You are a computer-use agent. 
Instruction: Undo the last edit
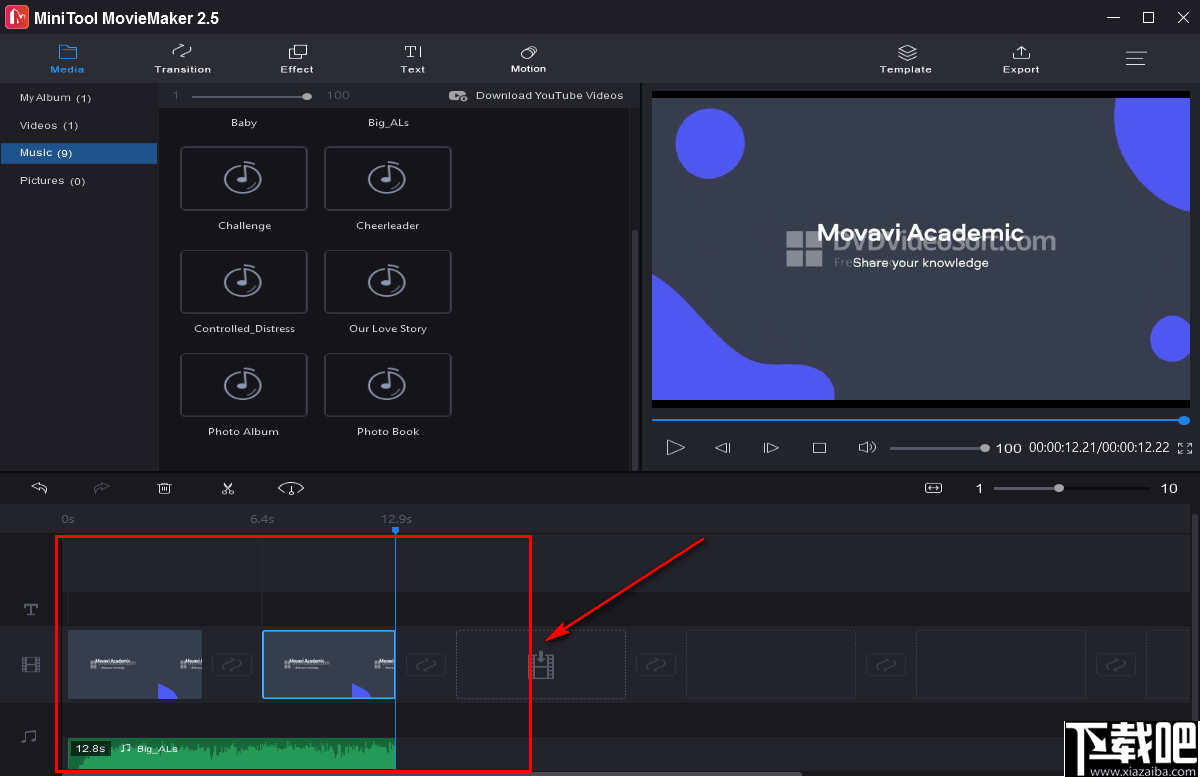tap(39, 488)
